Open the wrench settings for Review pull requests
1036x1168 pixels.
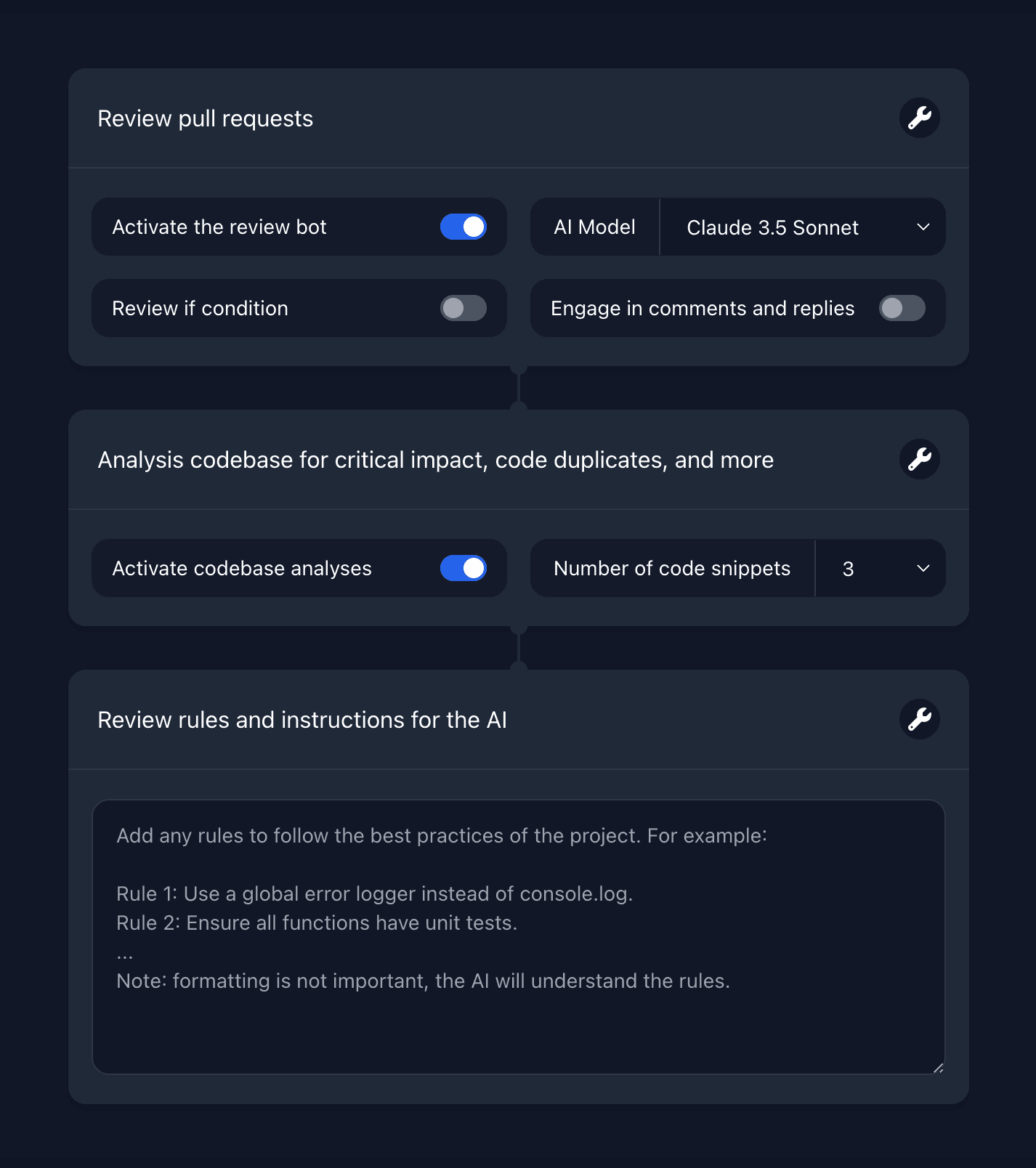tap(919, 118)
